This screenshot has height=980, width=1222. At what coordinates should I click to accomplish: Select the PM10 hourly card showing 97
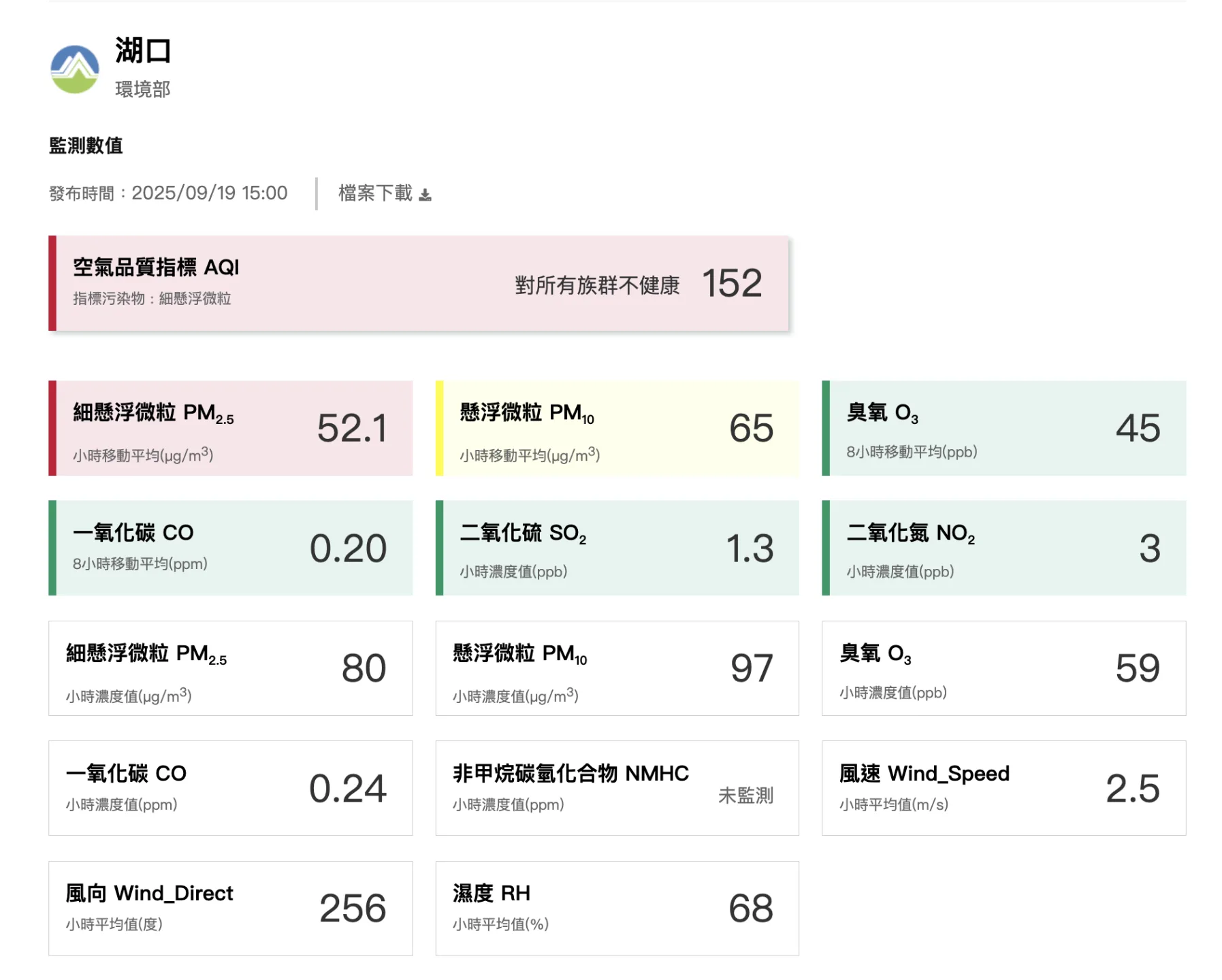click(616, 668)
